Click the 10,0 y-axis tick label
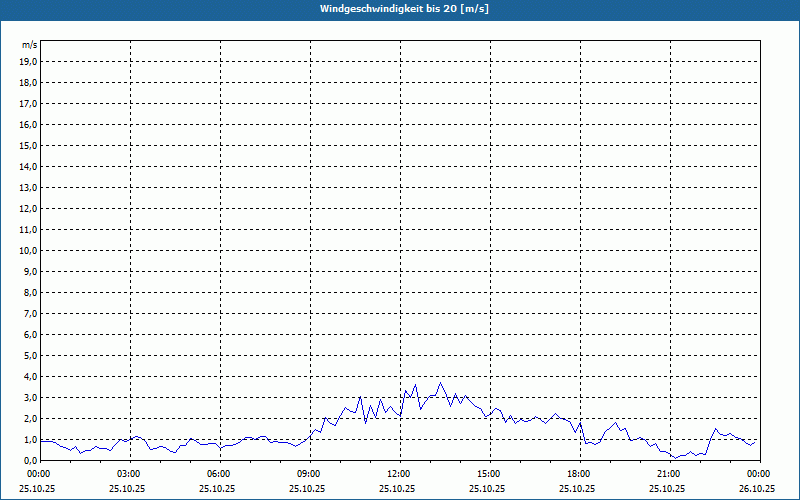The width and height of the screenshot is (800, 500). click(28, 251)
